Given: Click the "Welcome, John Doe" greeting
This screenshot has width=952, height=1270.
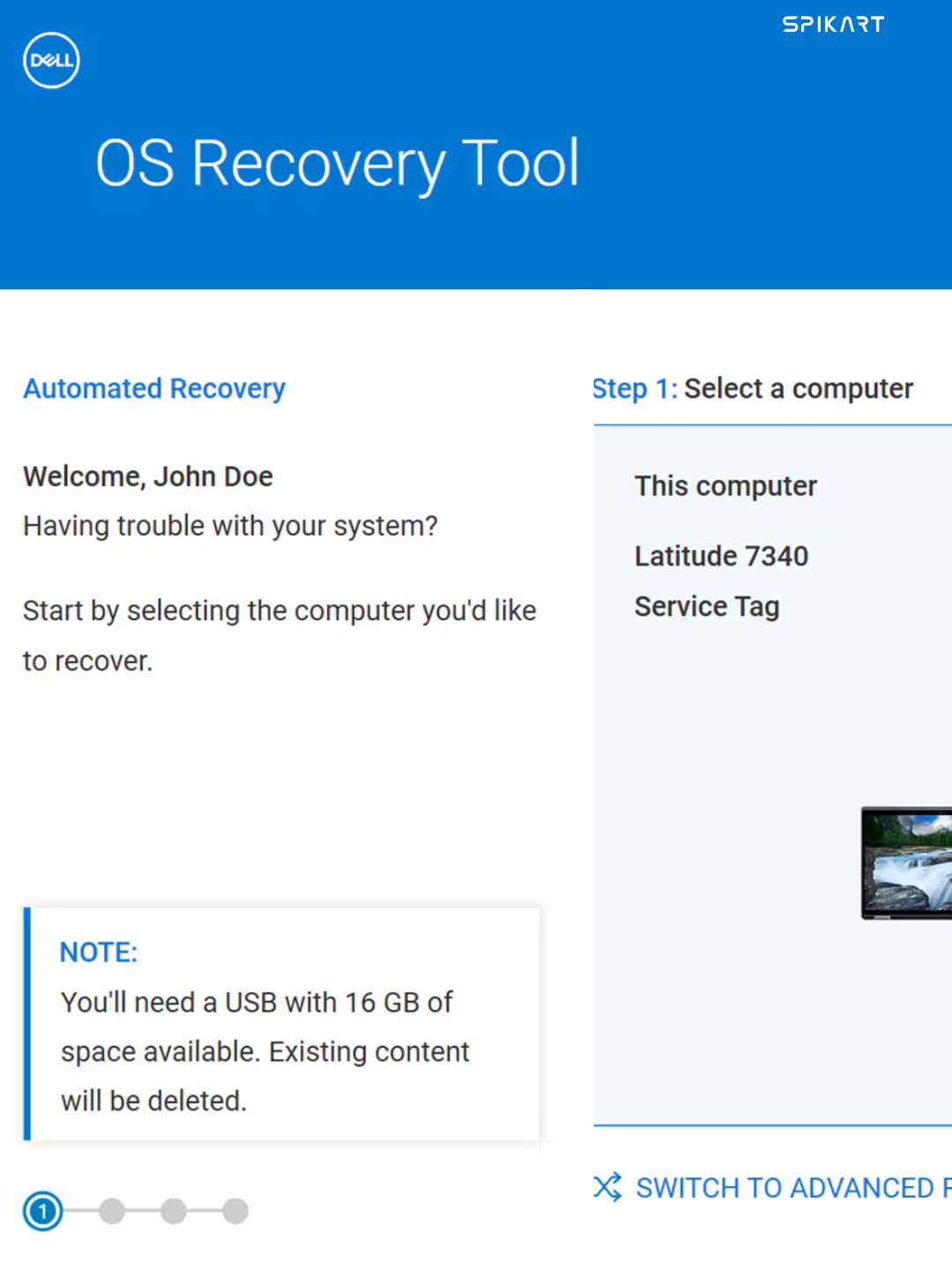Looking at the screenshot, I should tap(148, 477).
